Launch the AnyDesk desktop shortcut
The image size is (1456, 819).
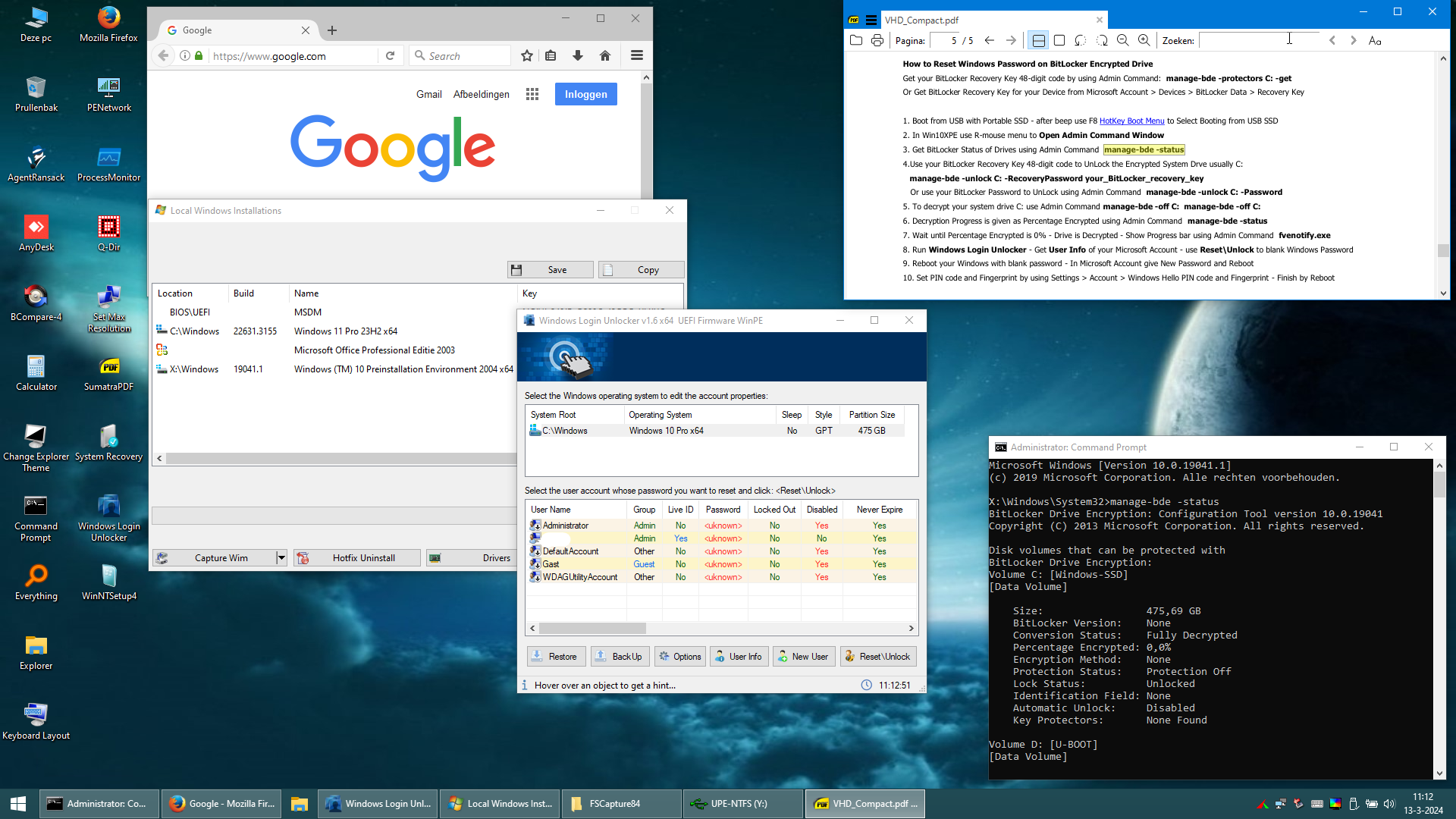(36, 234)
